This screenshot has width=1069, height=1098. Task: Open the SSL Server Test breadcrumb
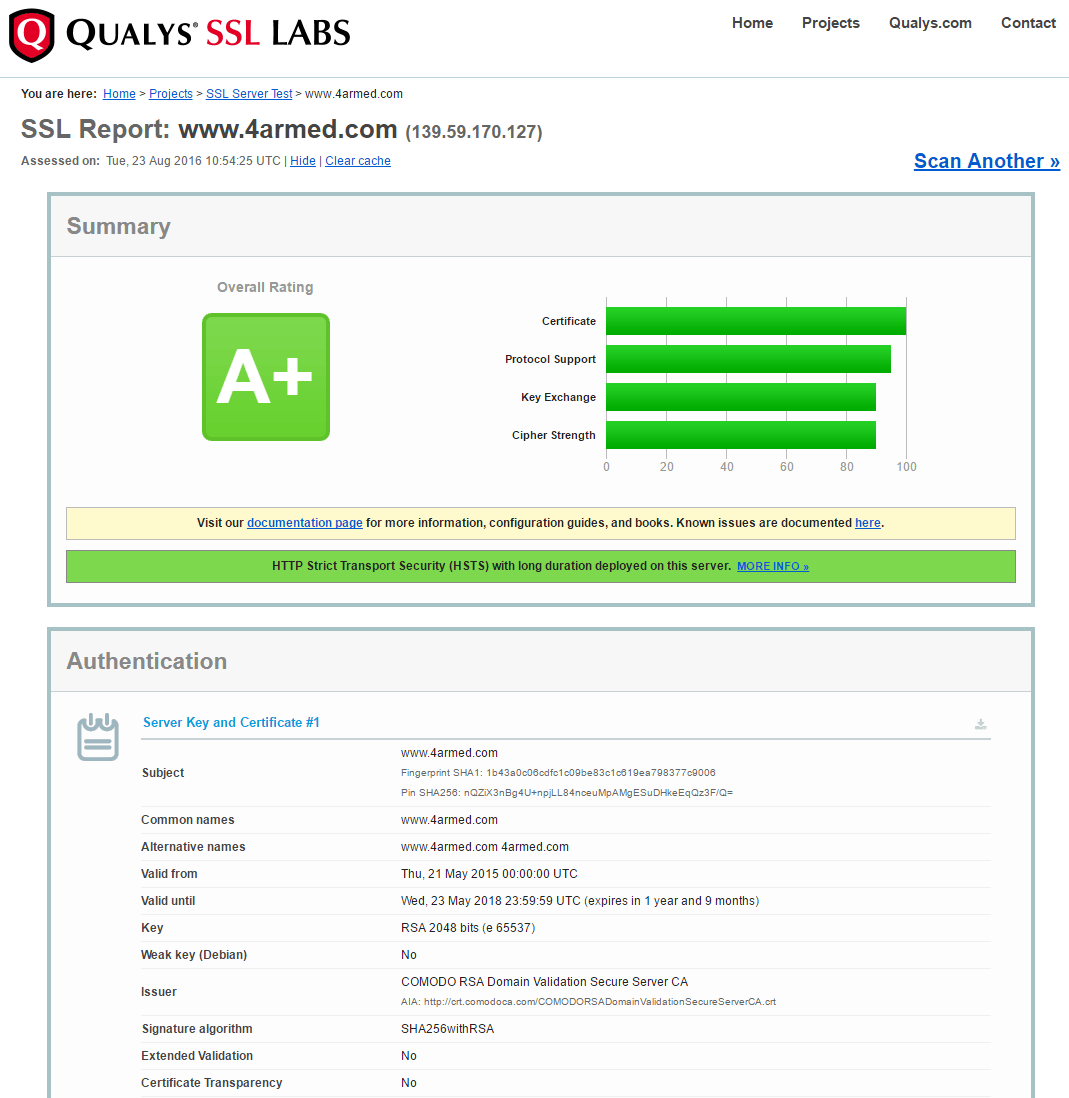[249, 94]
